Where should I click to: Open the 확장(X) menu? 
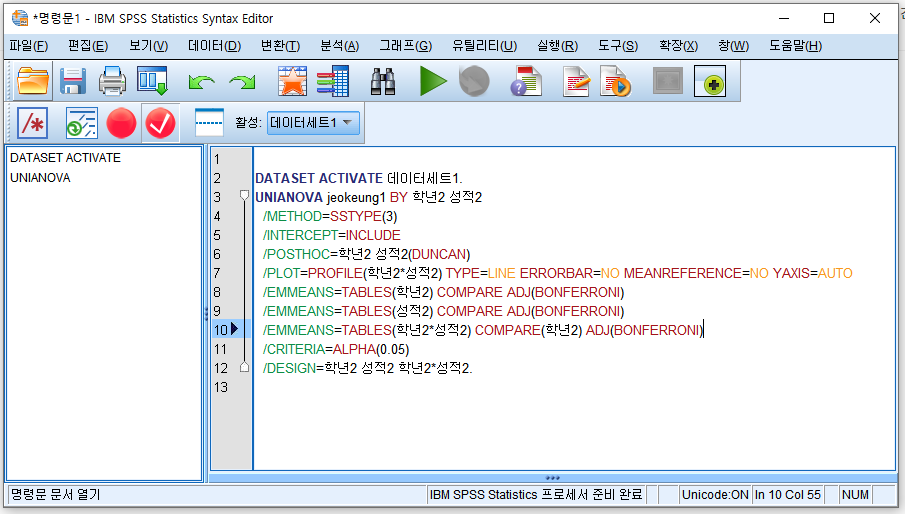point(678,46)
